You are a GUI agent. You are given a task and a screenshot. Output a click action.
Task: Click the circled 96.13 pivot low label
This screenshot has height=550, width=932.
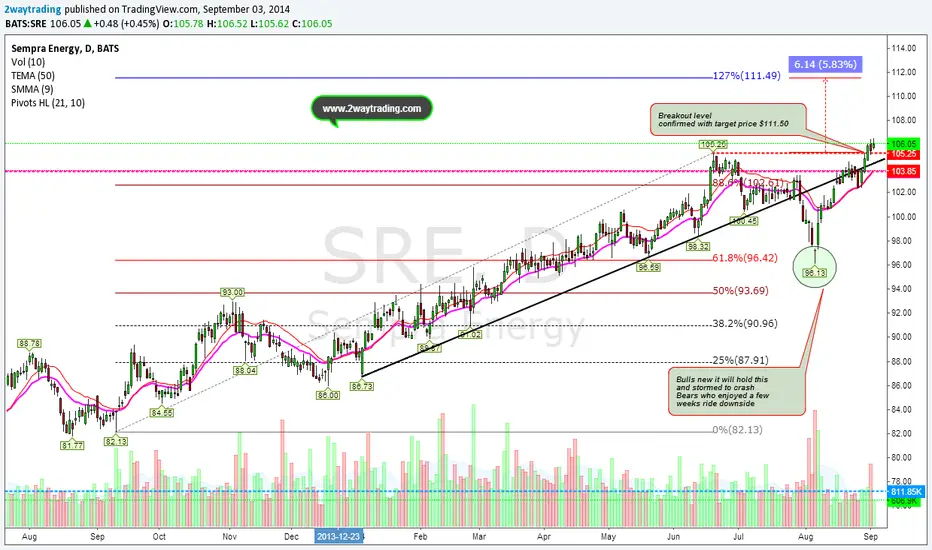[x=814, y=273]
